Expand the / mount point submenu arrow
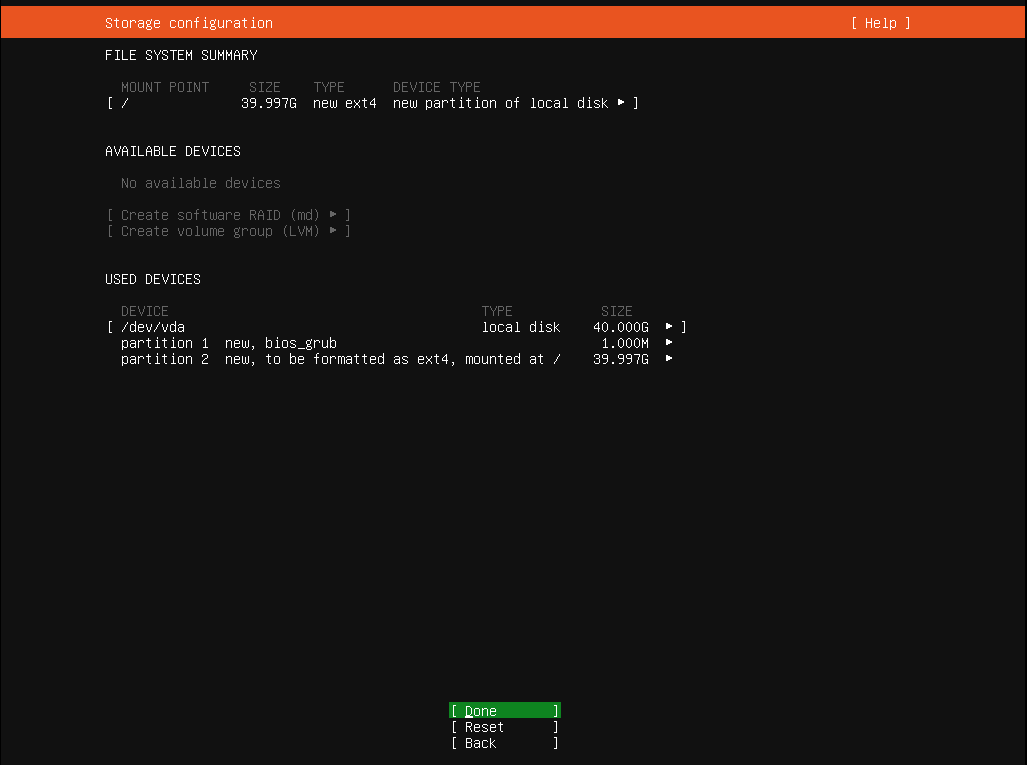The width and height of the screenshot is (1027, 765). coord(621,103)
